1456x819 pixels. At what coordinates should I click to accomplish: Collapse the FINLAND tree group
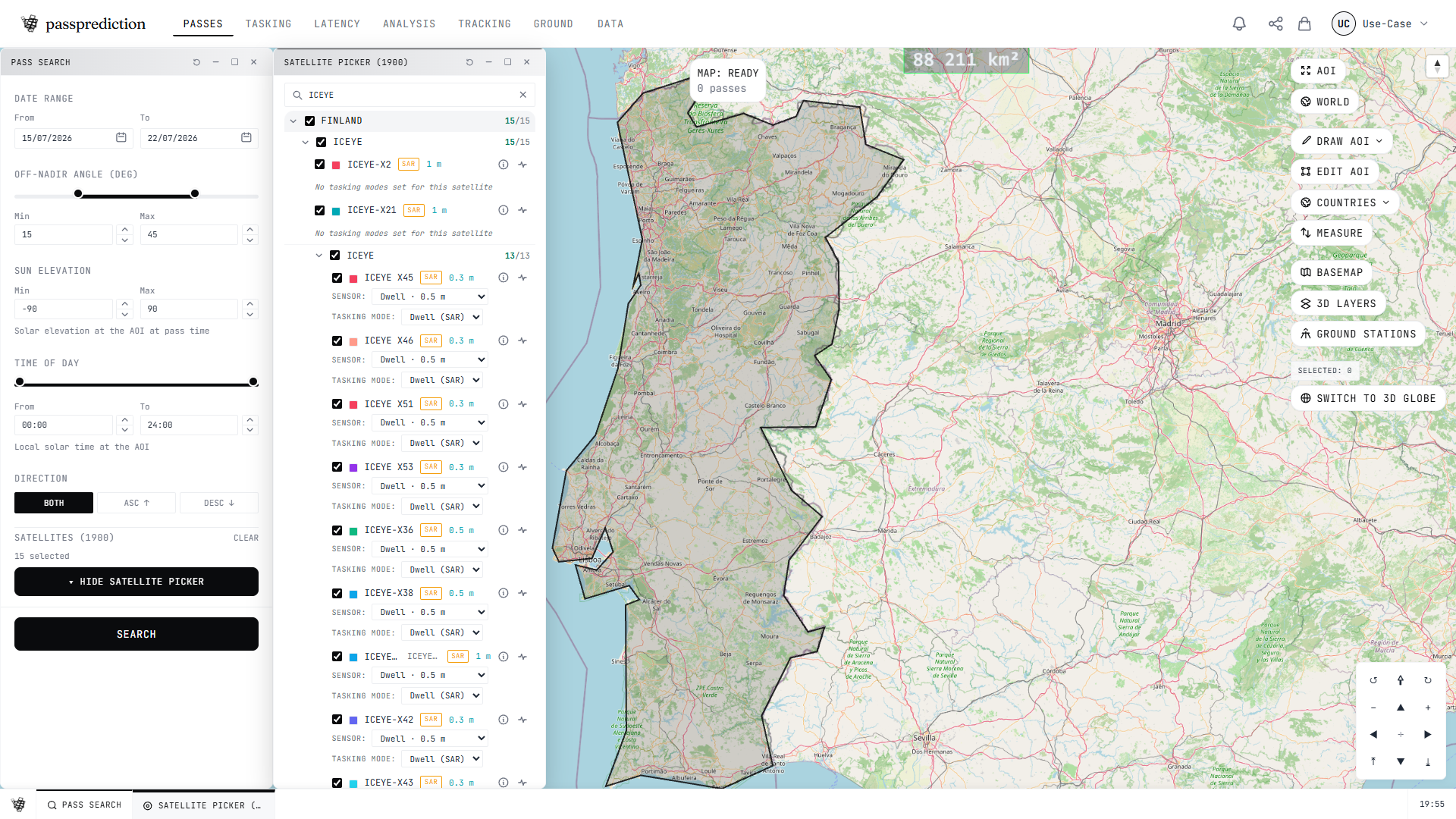tap(293, 121)
